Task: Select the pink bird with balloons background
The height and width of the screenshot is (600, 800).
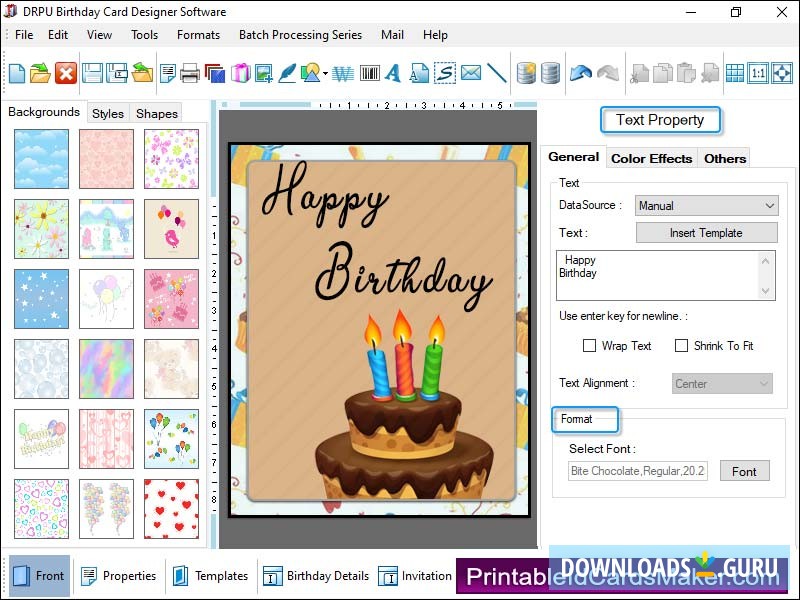Action: pos(171,229)
